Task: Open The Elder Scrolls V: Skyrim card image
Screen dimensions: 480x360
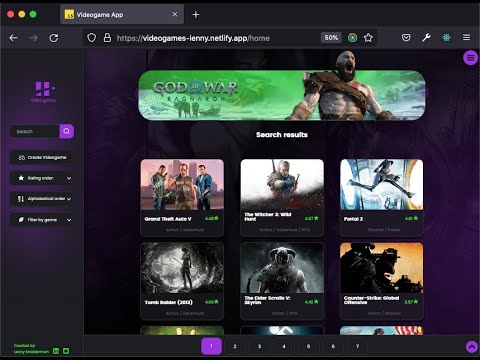Action: tap(282, 268)
